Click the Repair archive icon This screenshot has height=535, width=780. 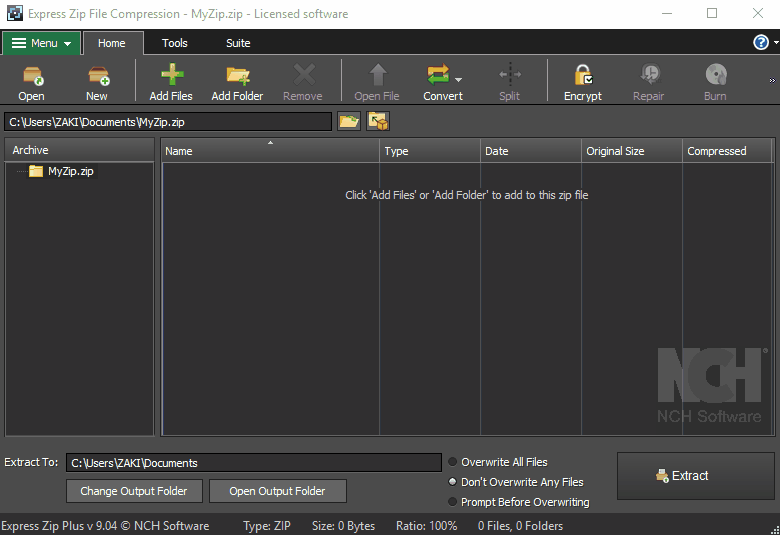point(650,75)
